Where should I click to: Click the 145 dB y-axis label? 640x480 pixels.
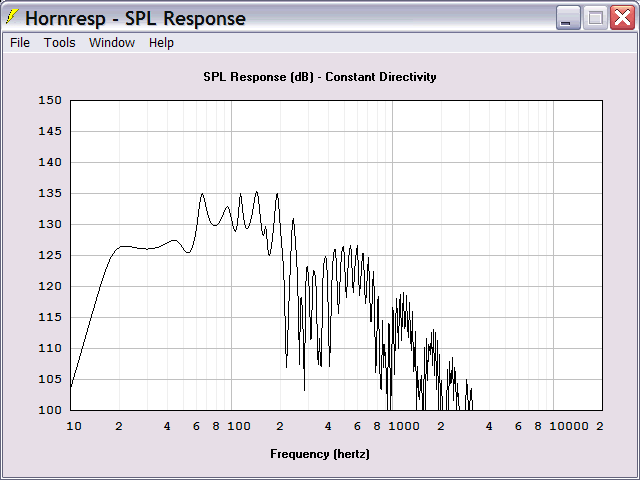(50, 131)
